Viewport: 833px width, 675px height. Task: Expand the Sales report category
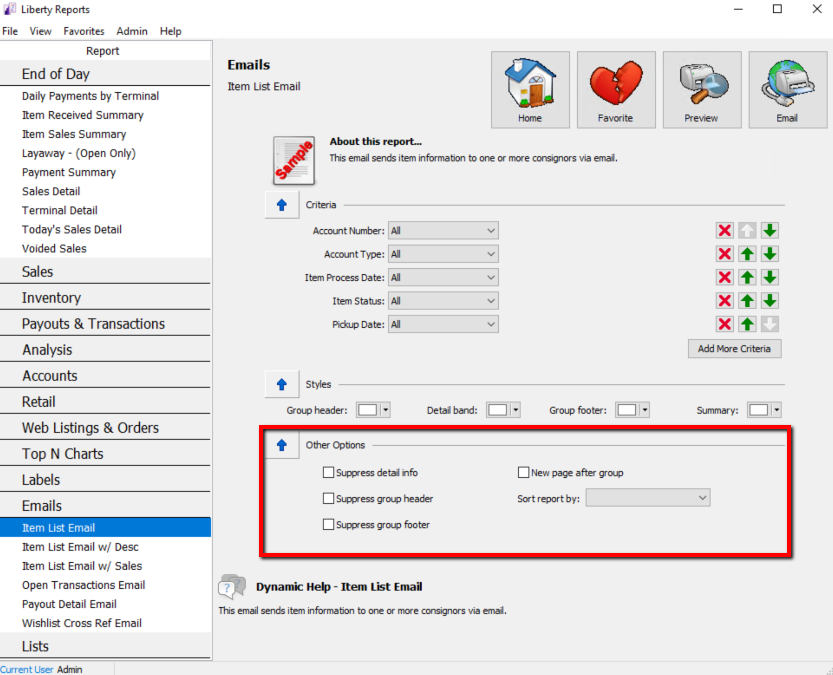point(105,272)
